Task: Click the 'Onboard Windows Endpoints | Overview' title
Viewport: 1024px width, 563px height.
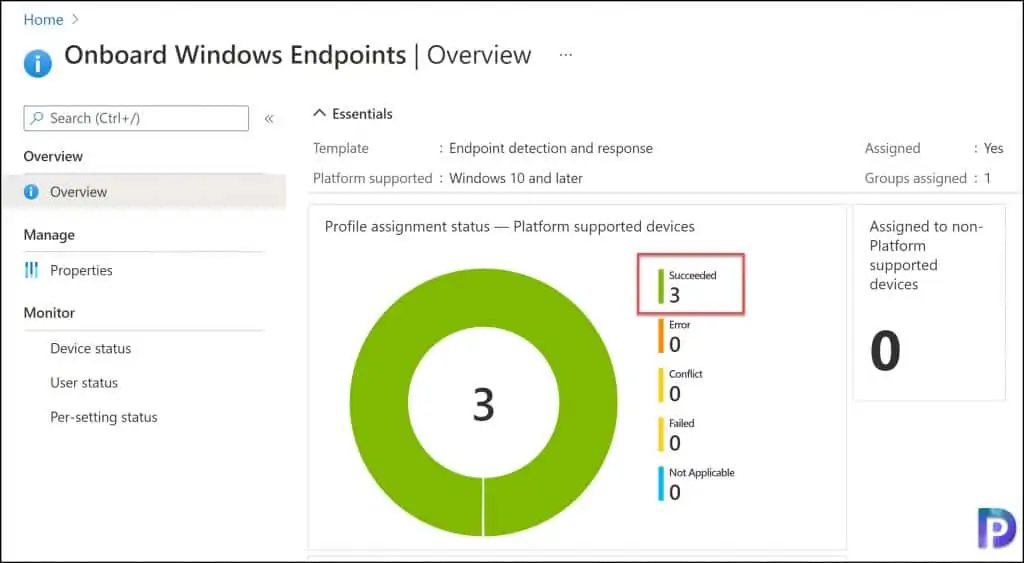Action: [x=298, y=55]
